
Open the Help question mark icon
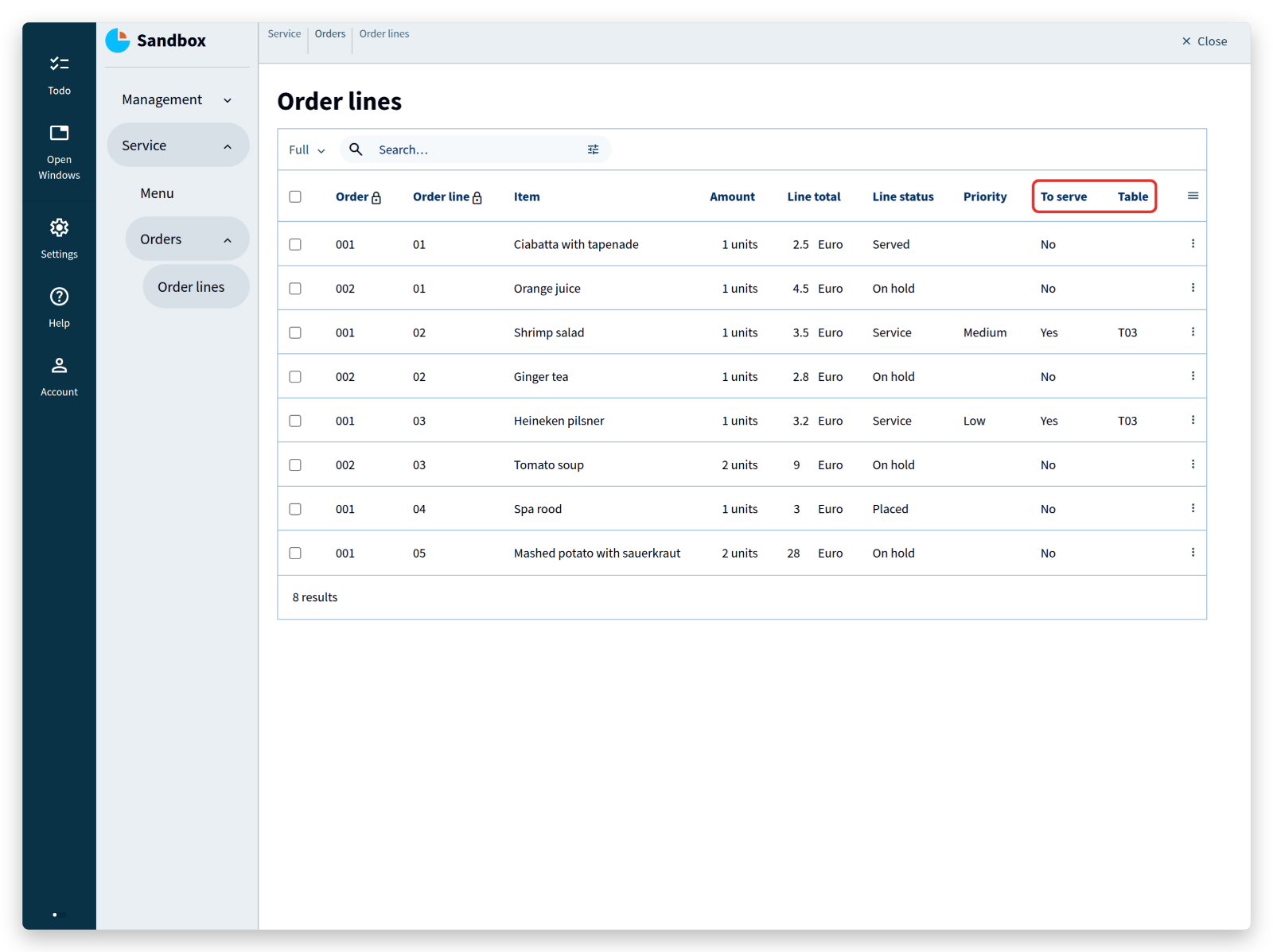click(x=59, y=297)
